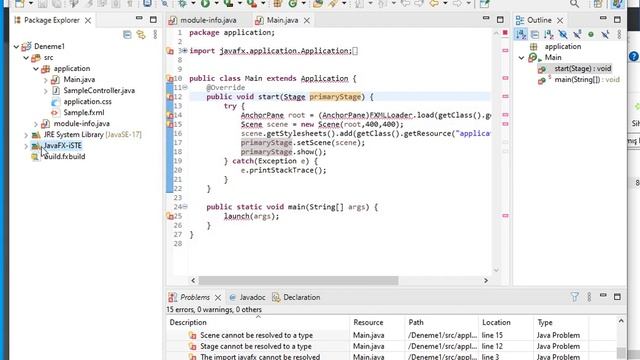Click the error marker on line 12

pyautogui.click(x=170, y=97)
